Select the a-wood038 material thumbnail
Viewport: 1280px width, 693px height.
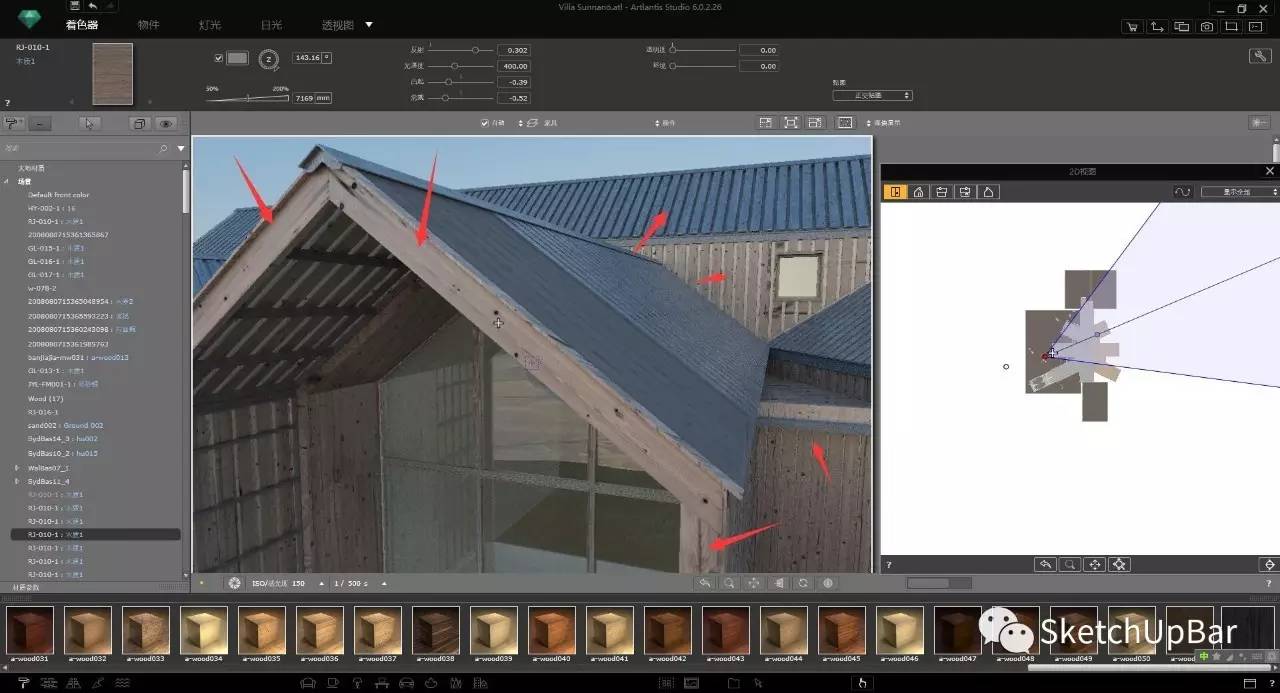coord(436,630)
